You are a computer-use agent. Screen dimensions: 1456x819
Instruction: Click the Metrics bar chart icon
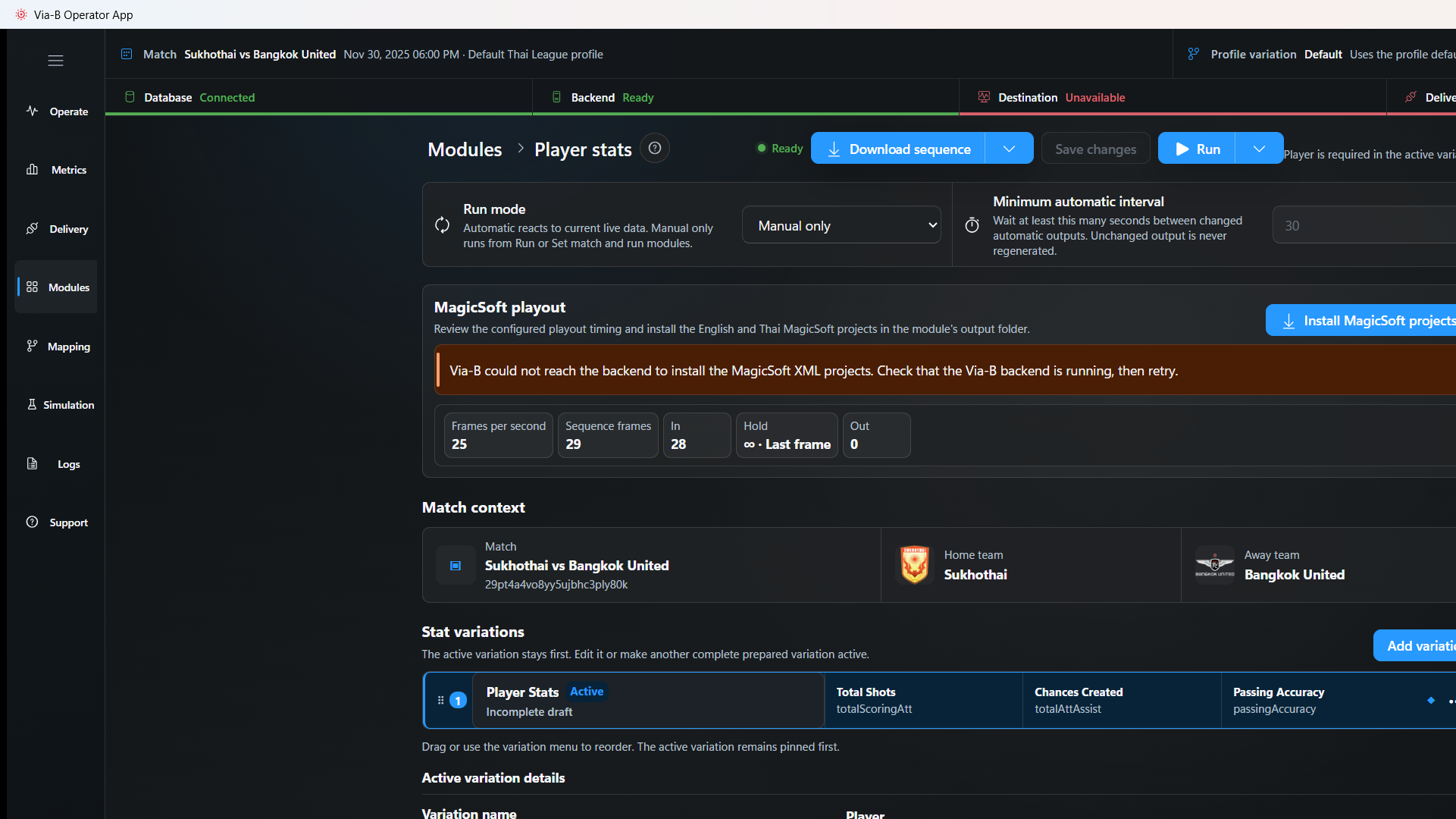pos(32,169)
